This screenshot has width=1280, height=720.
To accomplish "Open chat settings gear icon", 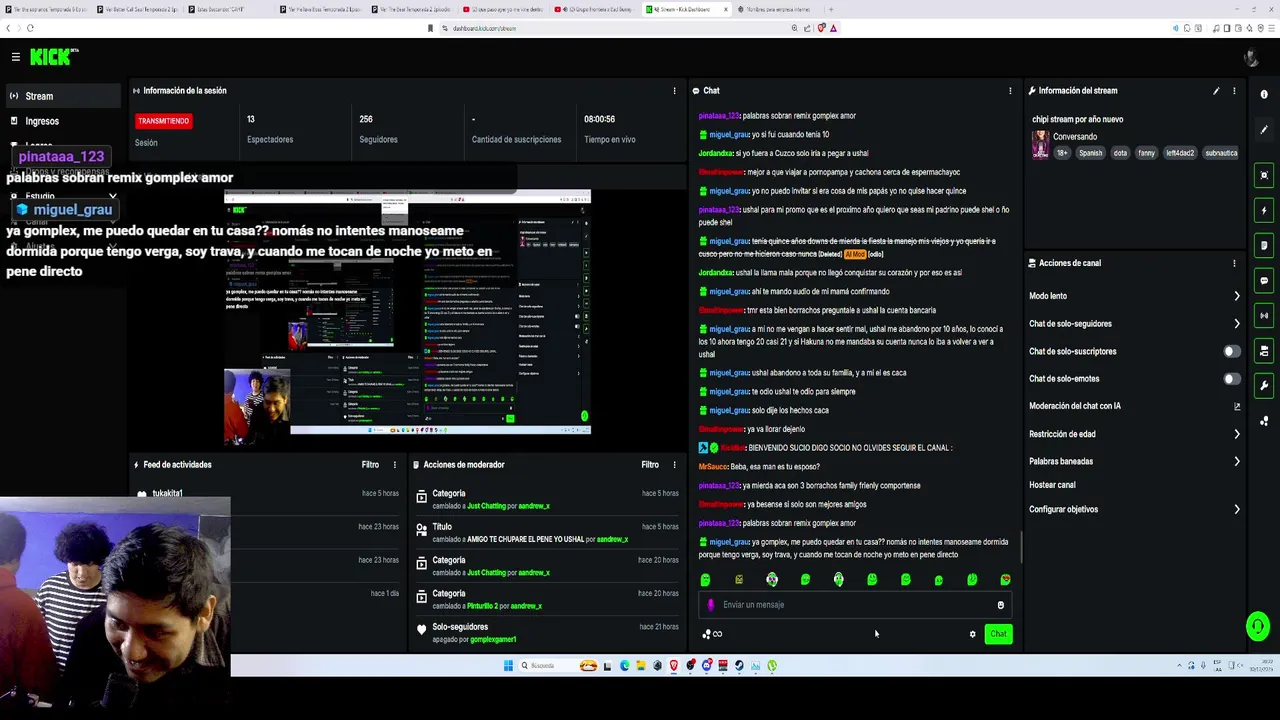I will coord(972,634).
